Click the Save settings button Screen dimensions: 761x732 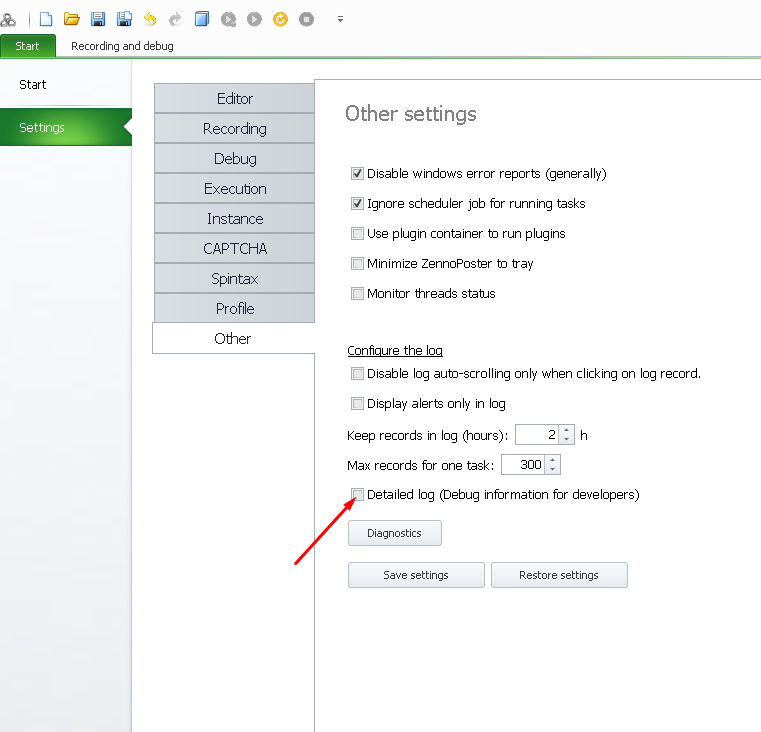(416, 575)
